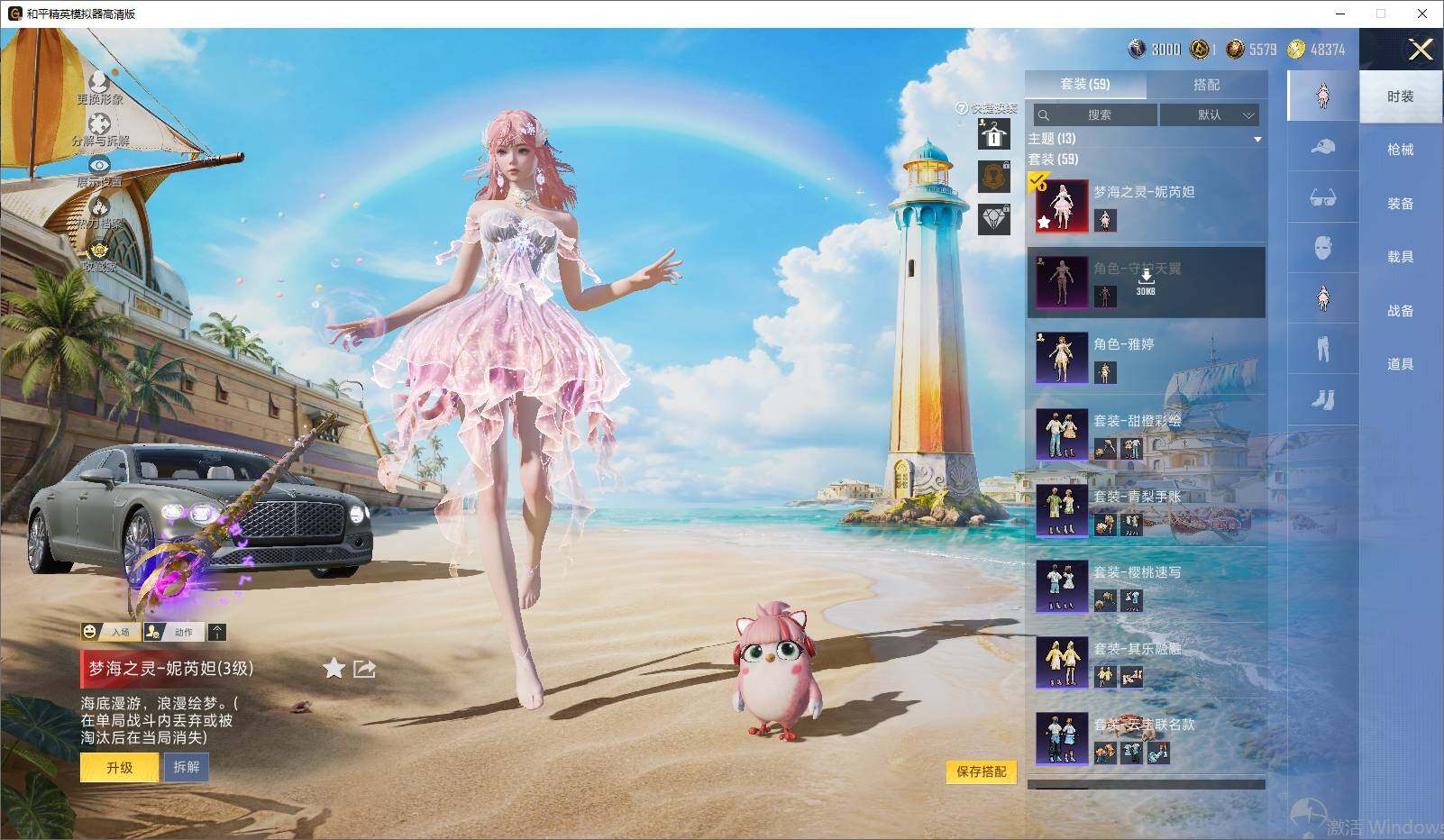The image size is (1444, 840).
Task: Open the 热力档案 flame icon
Action: [x=99, y=206]
